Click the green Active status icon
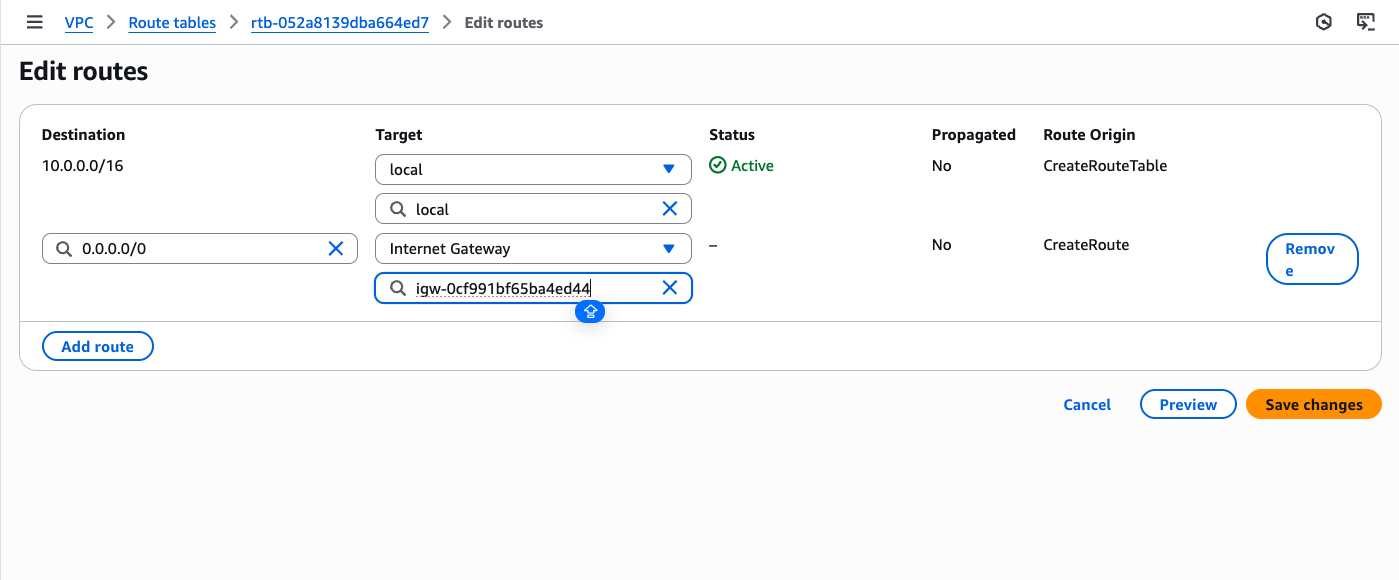Viewport: 1399px width, 580px height. 717,166
